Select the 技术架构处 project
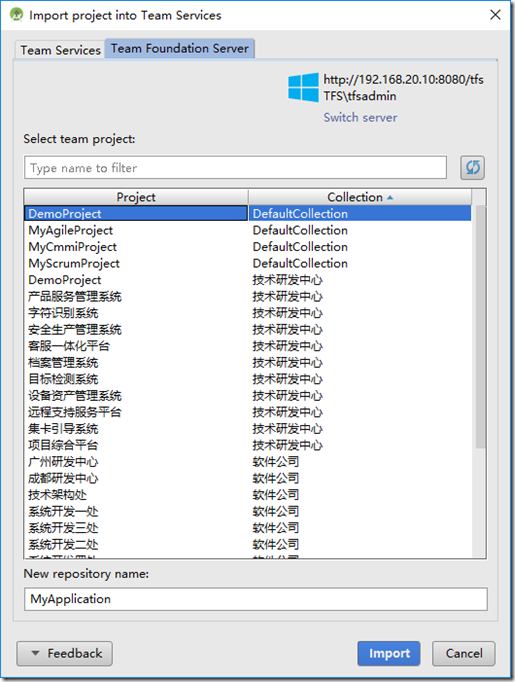Screen dimensions: 515x682 [248, 494]
